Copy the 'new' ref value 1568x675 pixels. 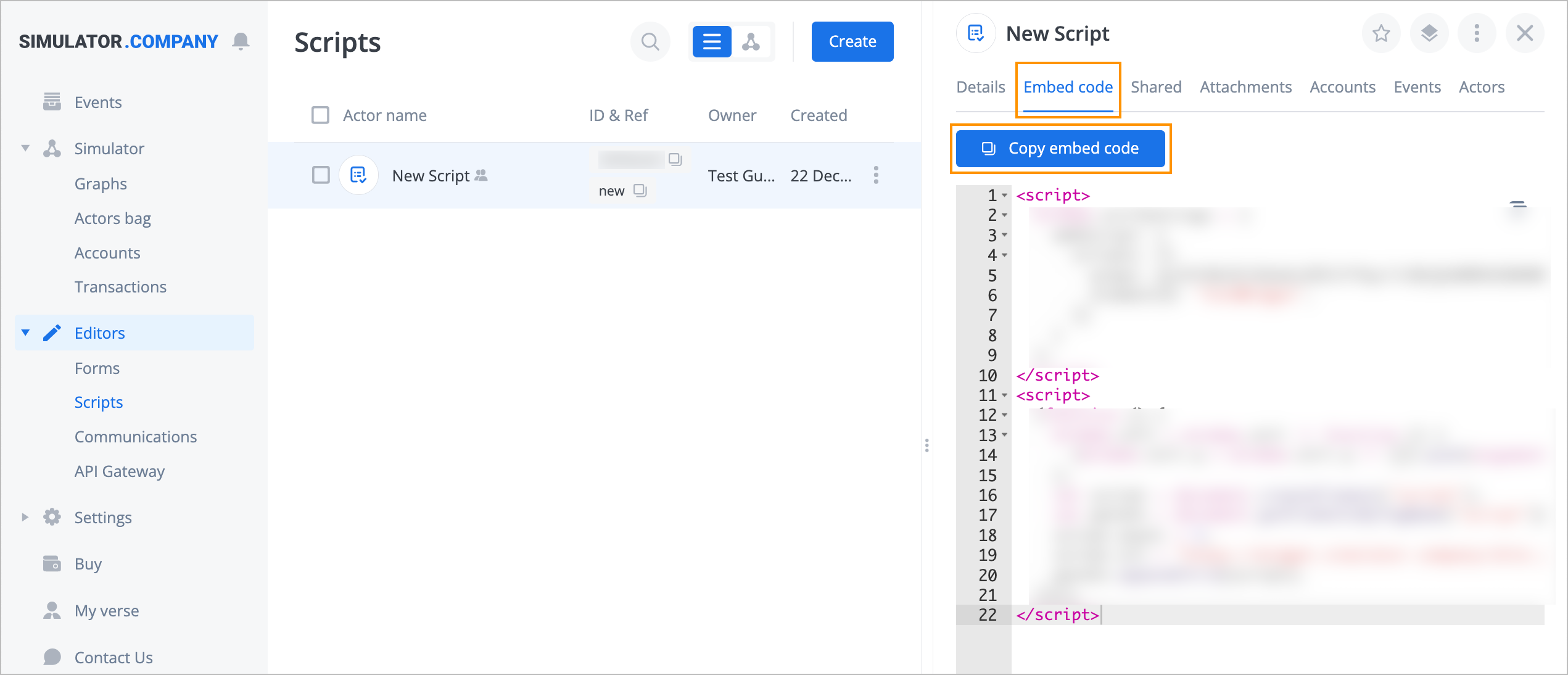coord(640,190)
